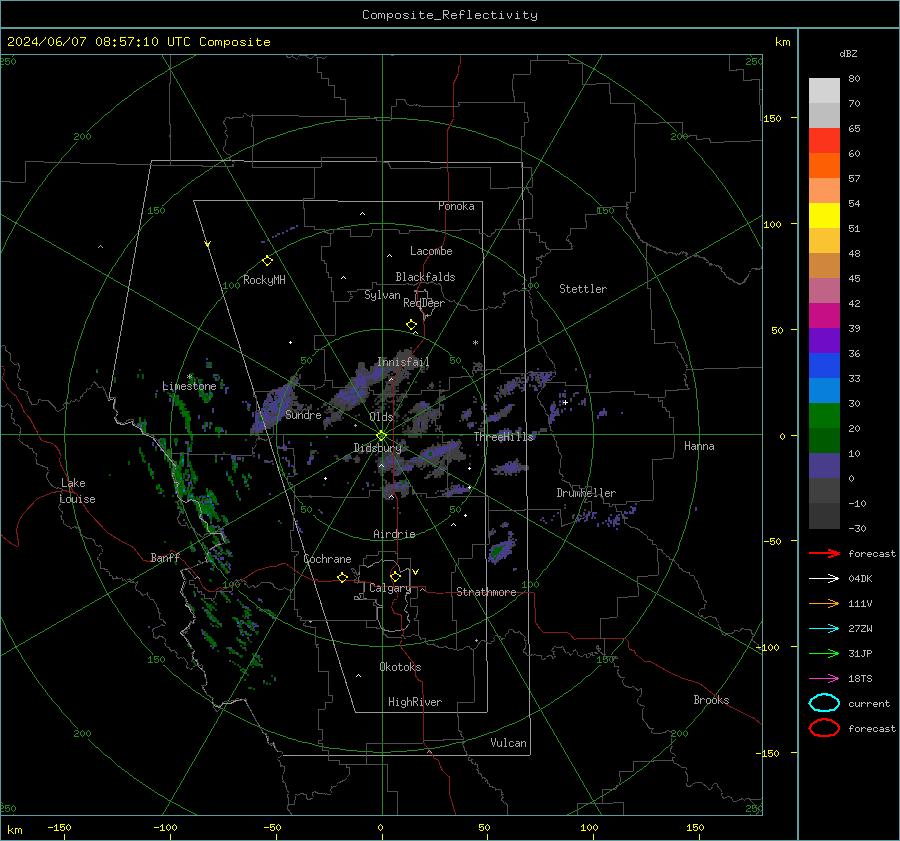
Task: Select the Olds town label
Action: (x=381, y=417)
